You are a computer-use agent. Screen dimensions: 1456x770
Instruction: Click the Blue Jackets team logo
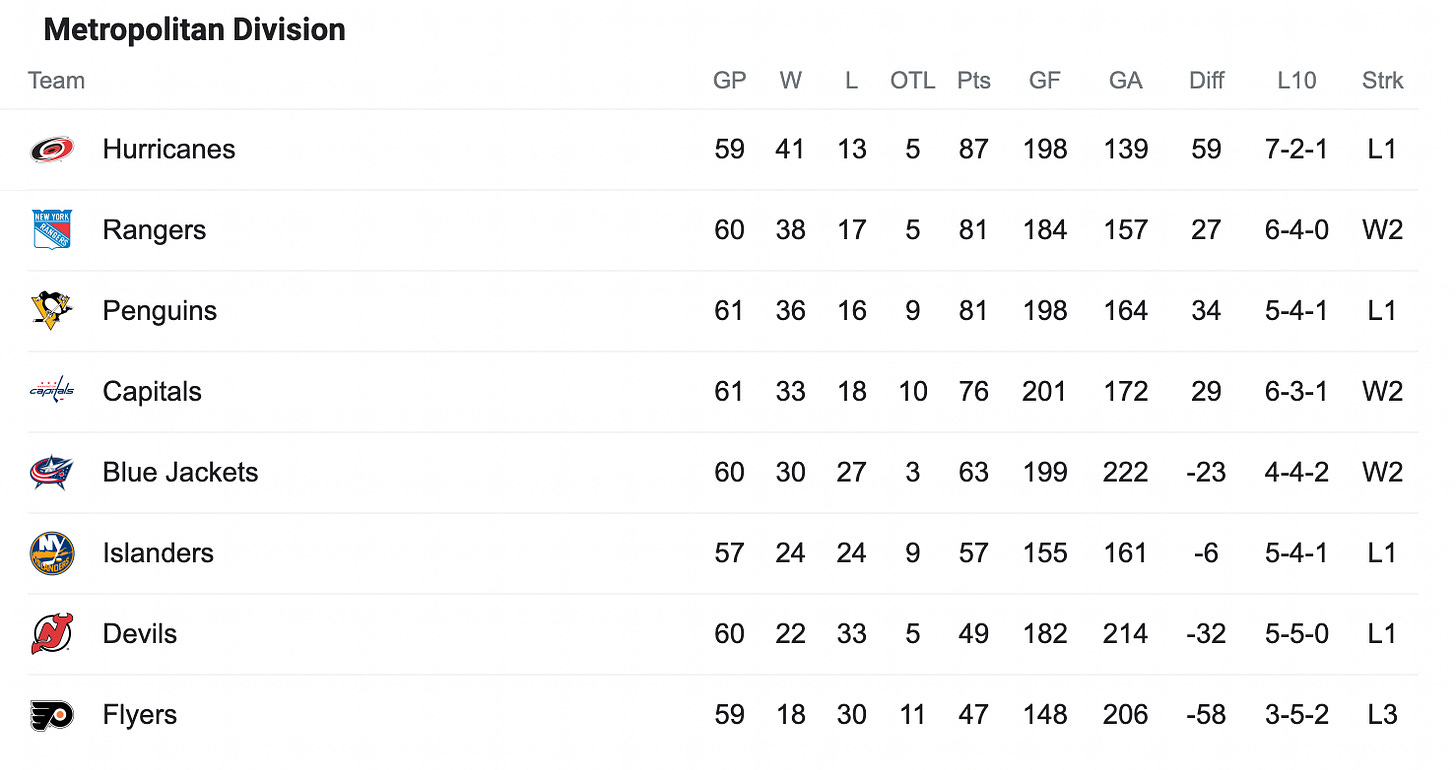pos(51,472)
